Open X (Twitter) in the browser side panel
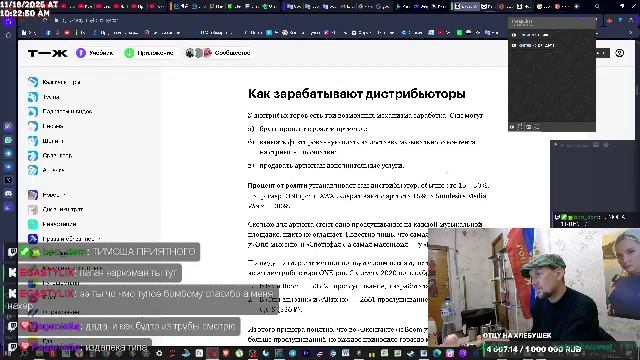Screen dimensions: 640x360 pyautogui.click(x=8, y=180)
